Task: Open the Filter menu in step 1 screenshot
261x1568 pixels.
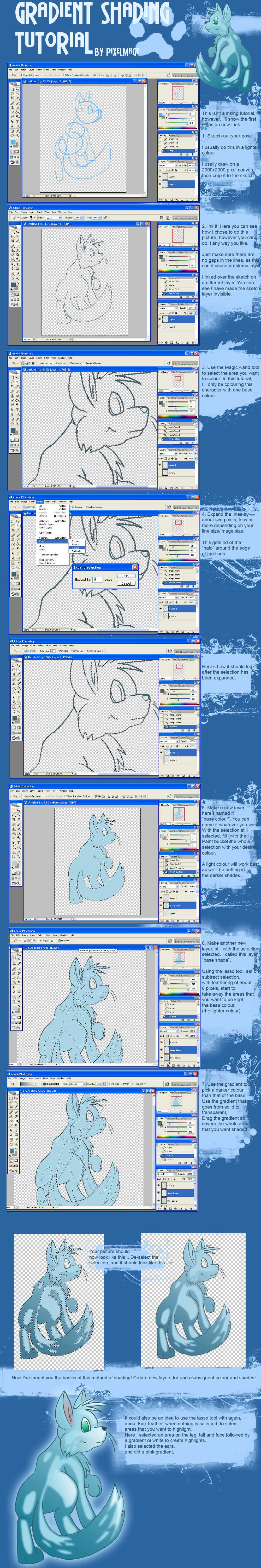Action: click(47, 70)
